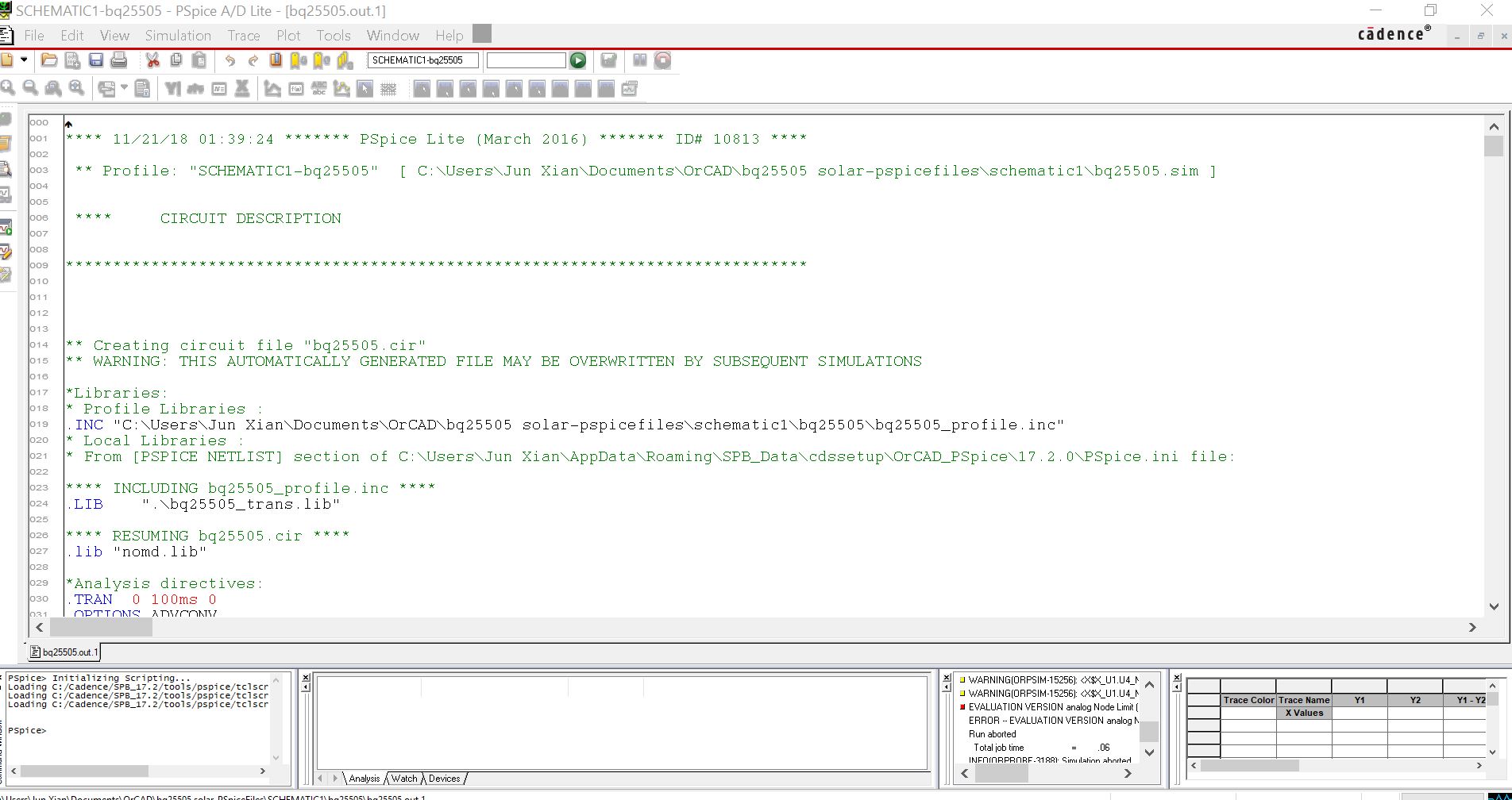The height and width of the screenshot is (800, 1512).
Task: Open the Plot menu
Action: (x=288, y=36)
